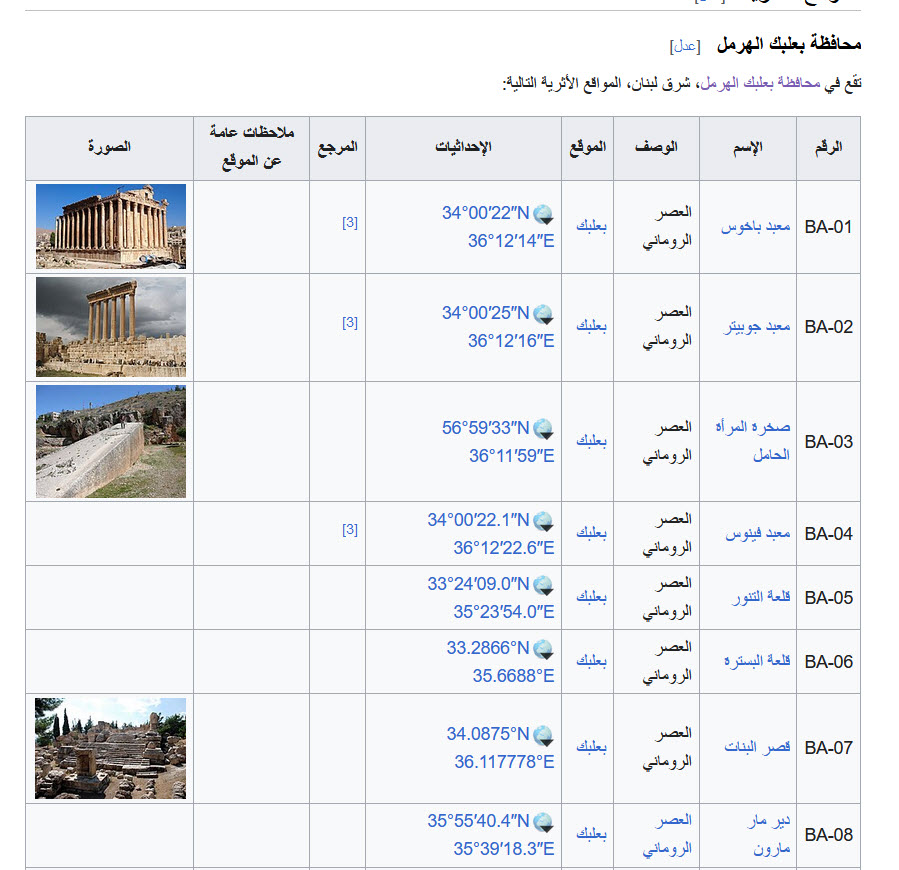
Task: Open reference [3] in BA-02 row
Action: pyautogui.click(x=350, y=323)
